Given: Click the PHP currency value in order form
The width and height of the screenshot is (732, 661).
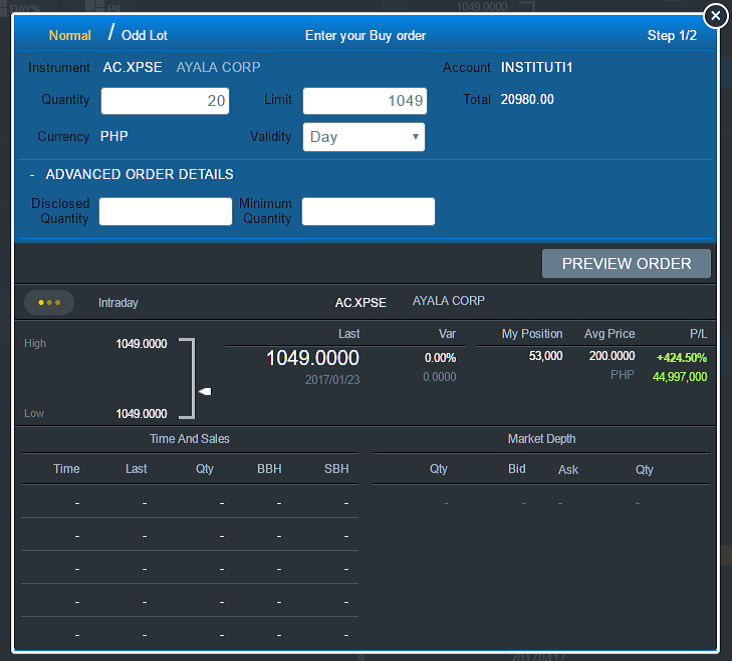Looking at the screenshot, I should pos(114,136).
